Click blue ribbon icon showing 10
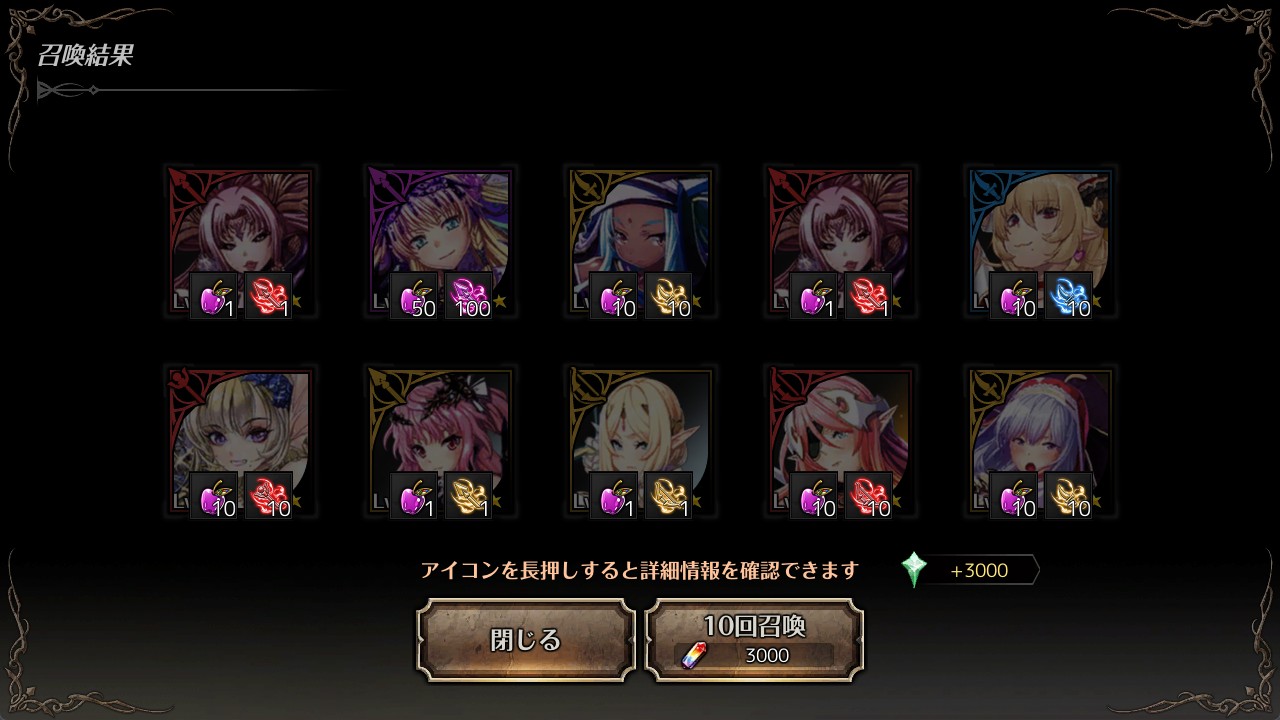Viewport: 1280px width, 720px height. 1068,296
